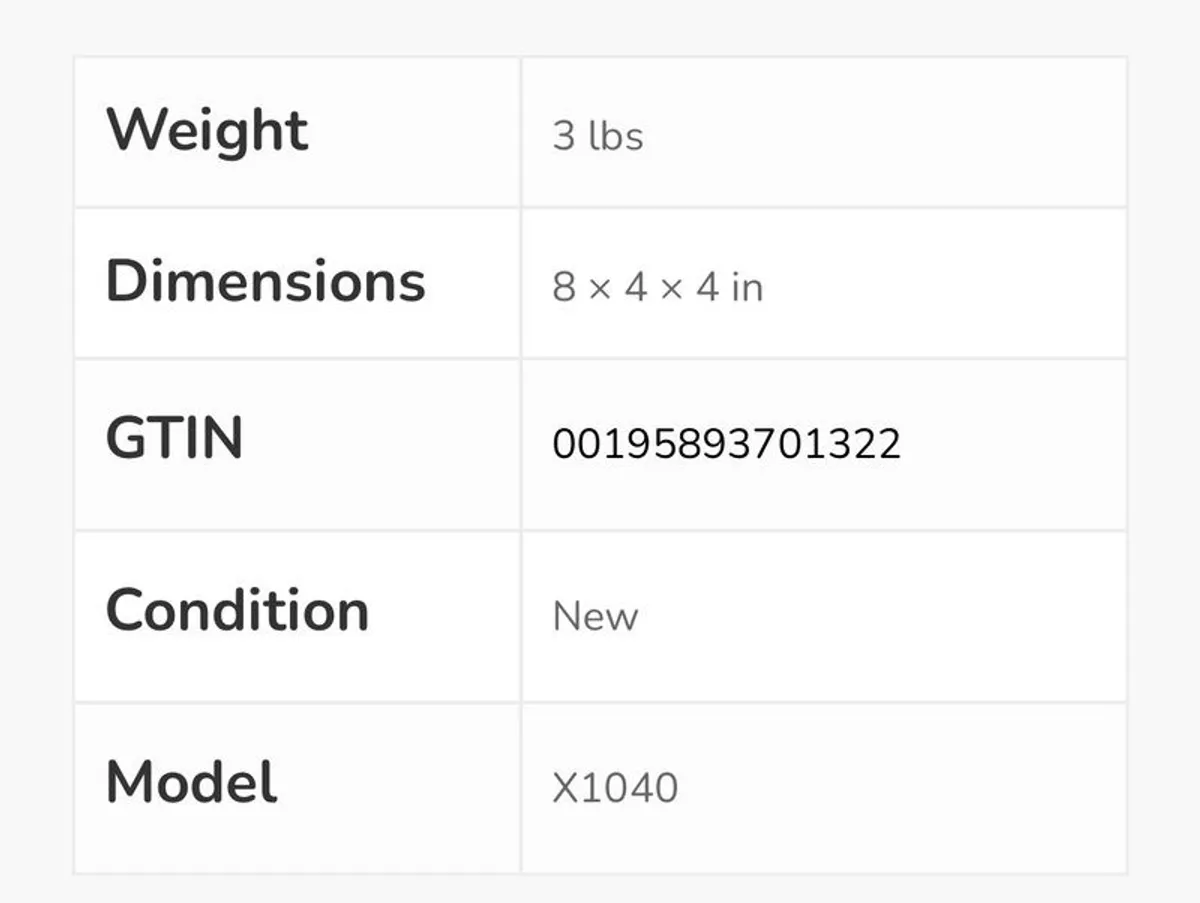Image resolution: width=1200 pixels, height=903 pixels.
Task: Click the number 8 in Dimensions value
Action: click(x=564, y=288)
